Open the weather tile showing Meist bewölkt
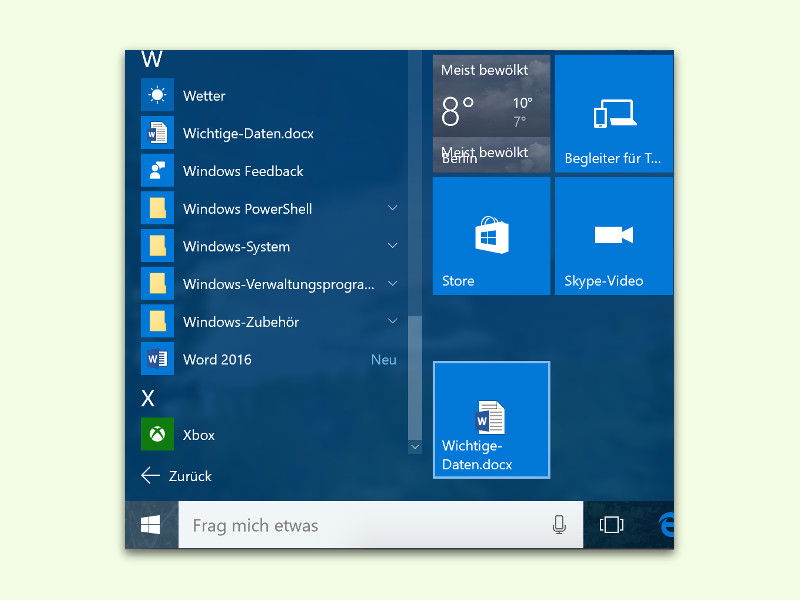This screenshot has height=600, width=800. (491, 114)
